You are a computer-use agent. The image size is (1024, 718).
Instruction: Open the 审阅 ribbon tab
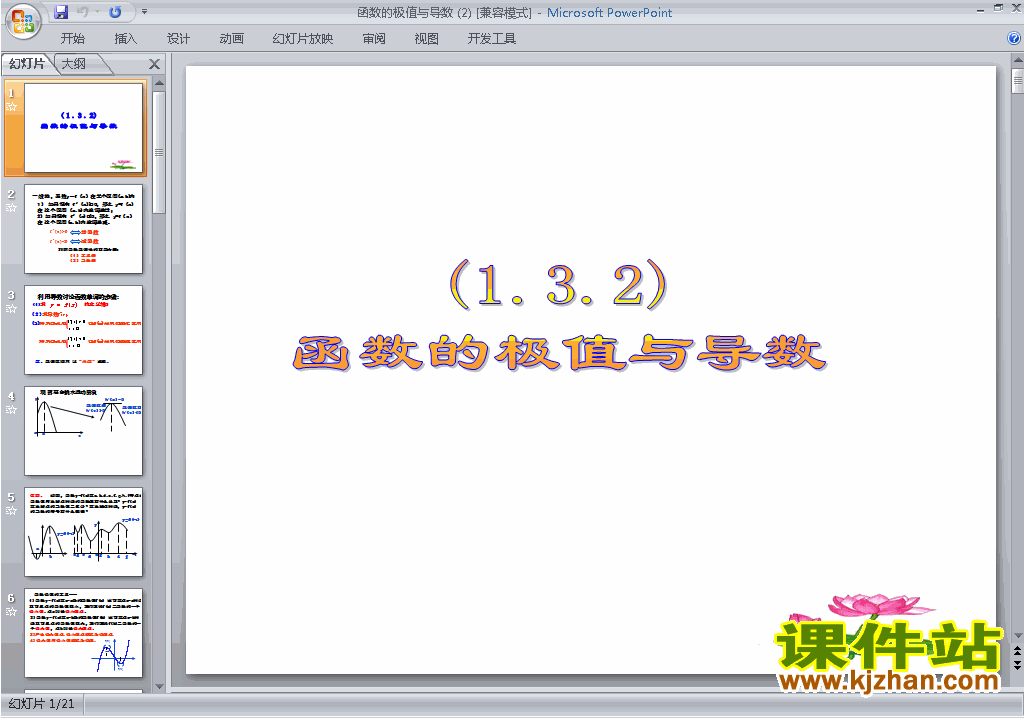click(x=374, y=39)
